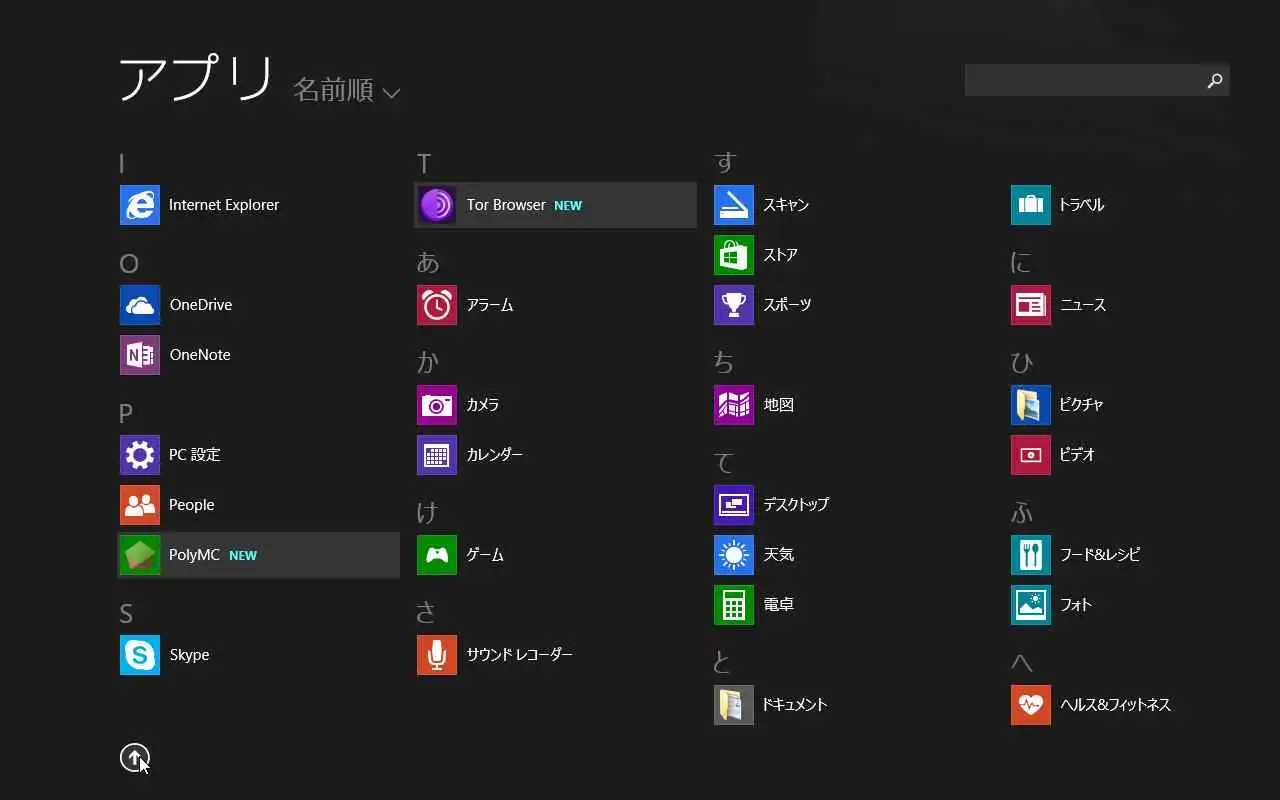Click the アプリ page title
1280x800 pixels.
[x=196, y=79]
